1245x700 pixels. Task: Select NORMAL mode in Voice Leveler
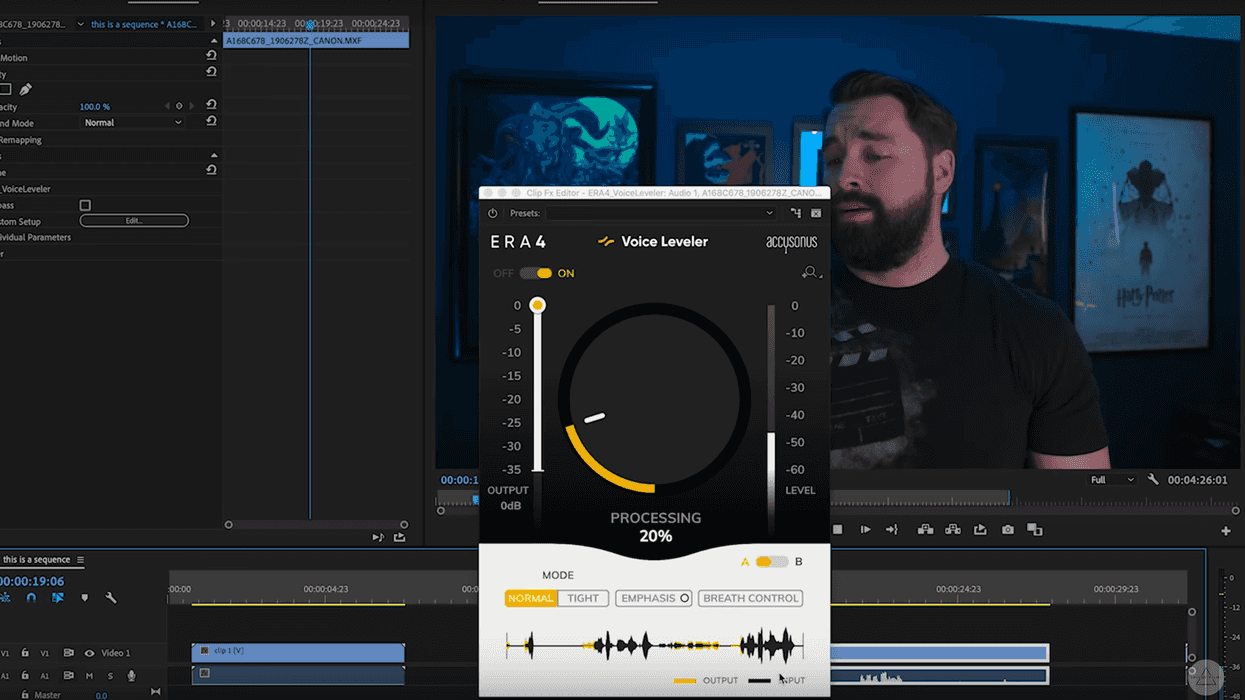pos(531,598)
